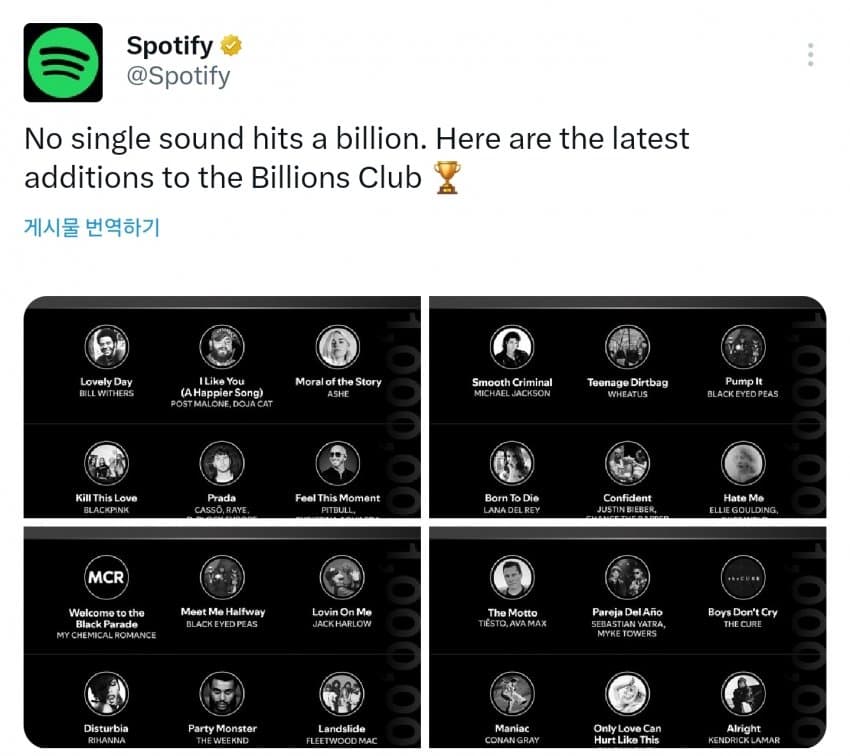
Task: Click the gold verified badge next to Spotify
Action: click(x=230, y=44)
